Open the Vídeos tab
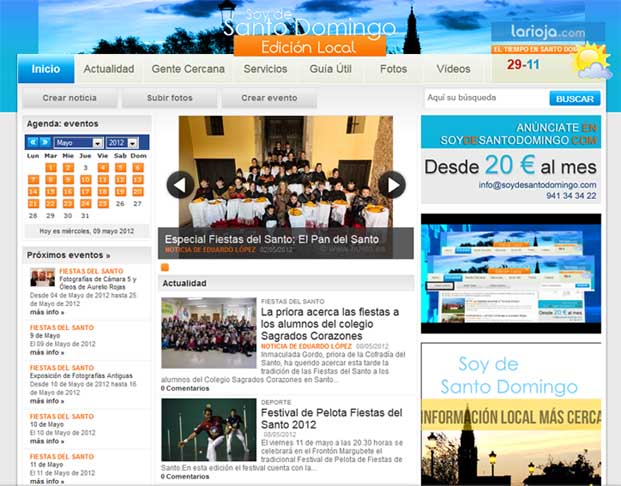 (x=453, y=69)
